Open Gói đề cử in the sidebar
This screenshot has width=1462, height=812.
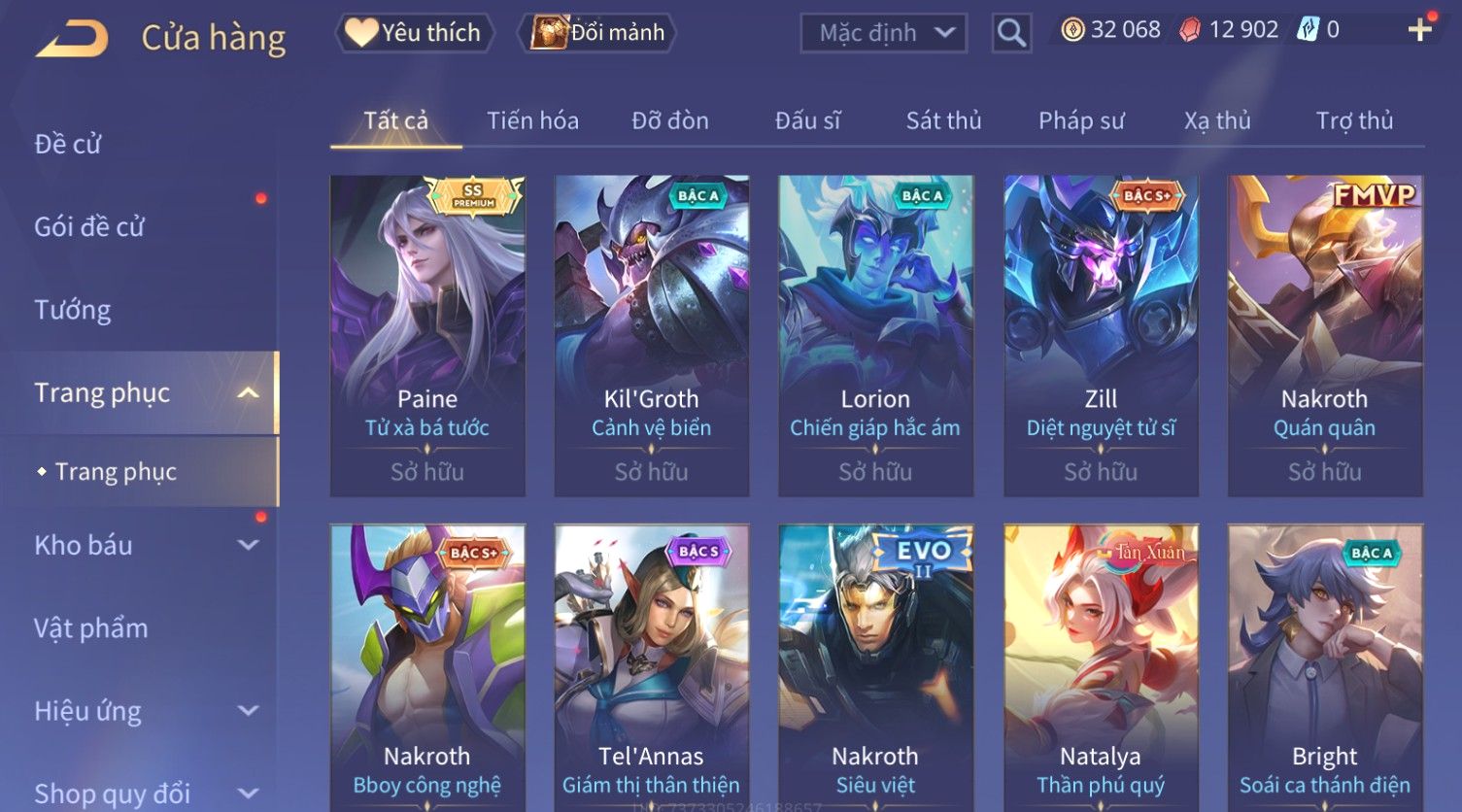point(89,227)
